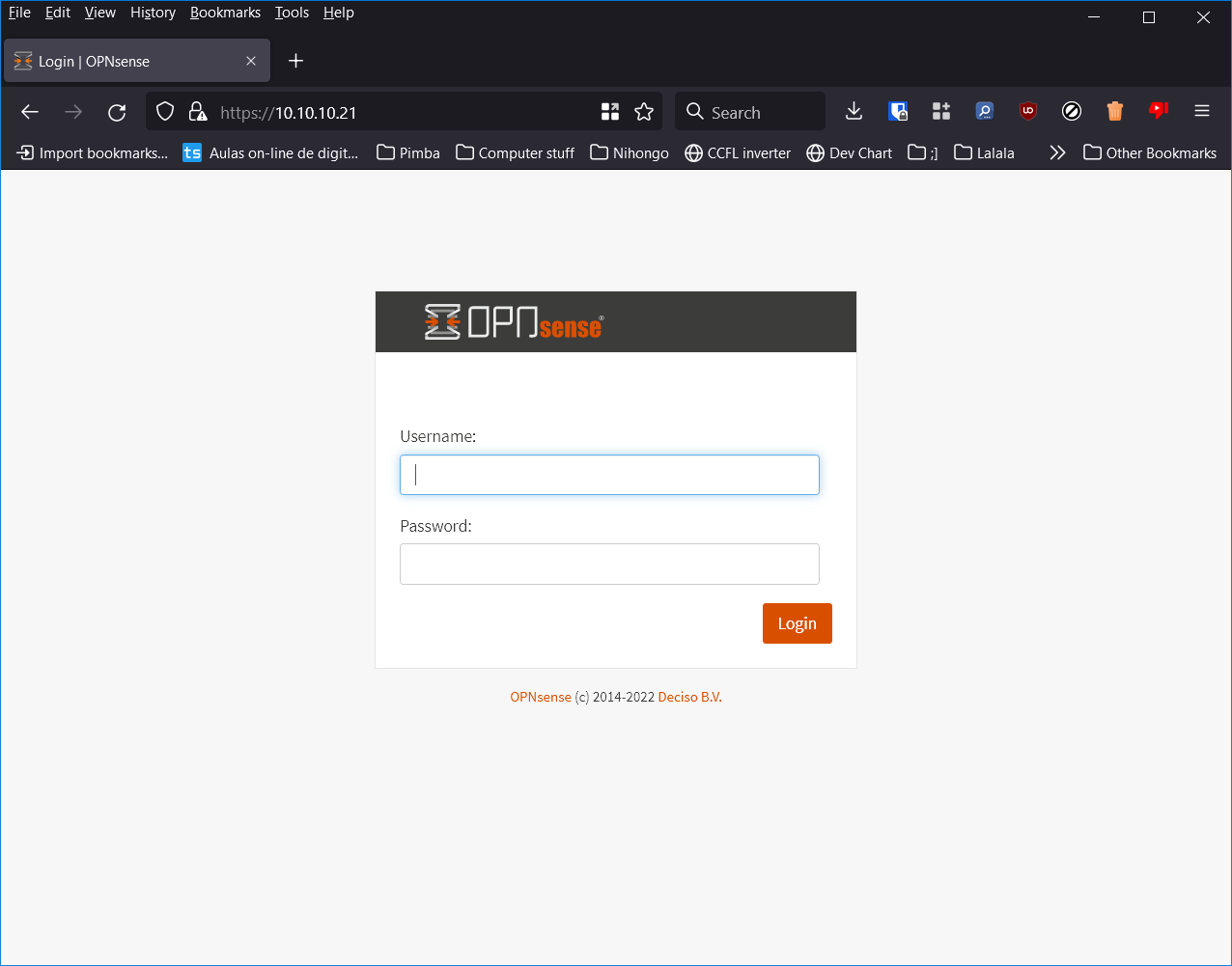Open the browser extensions puzzle menu

click(940, 111)
